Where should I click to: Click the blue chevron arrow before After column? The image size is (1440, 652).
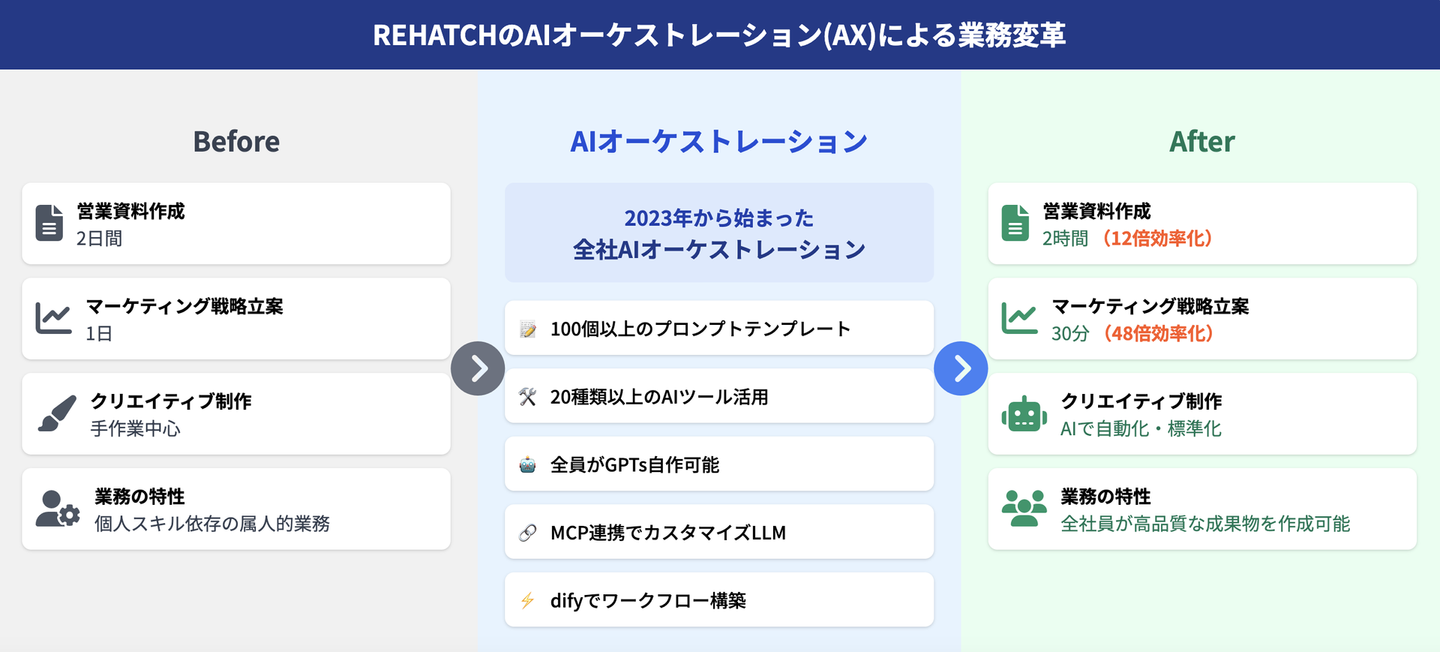(x=961, y=369)
